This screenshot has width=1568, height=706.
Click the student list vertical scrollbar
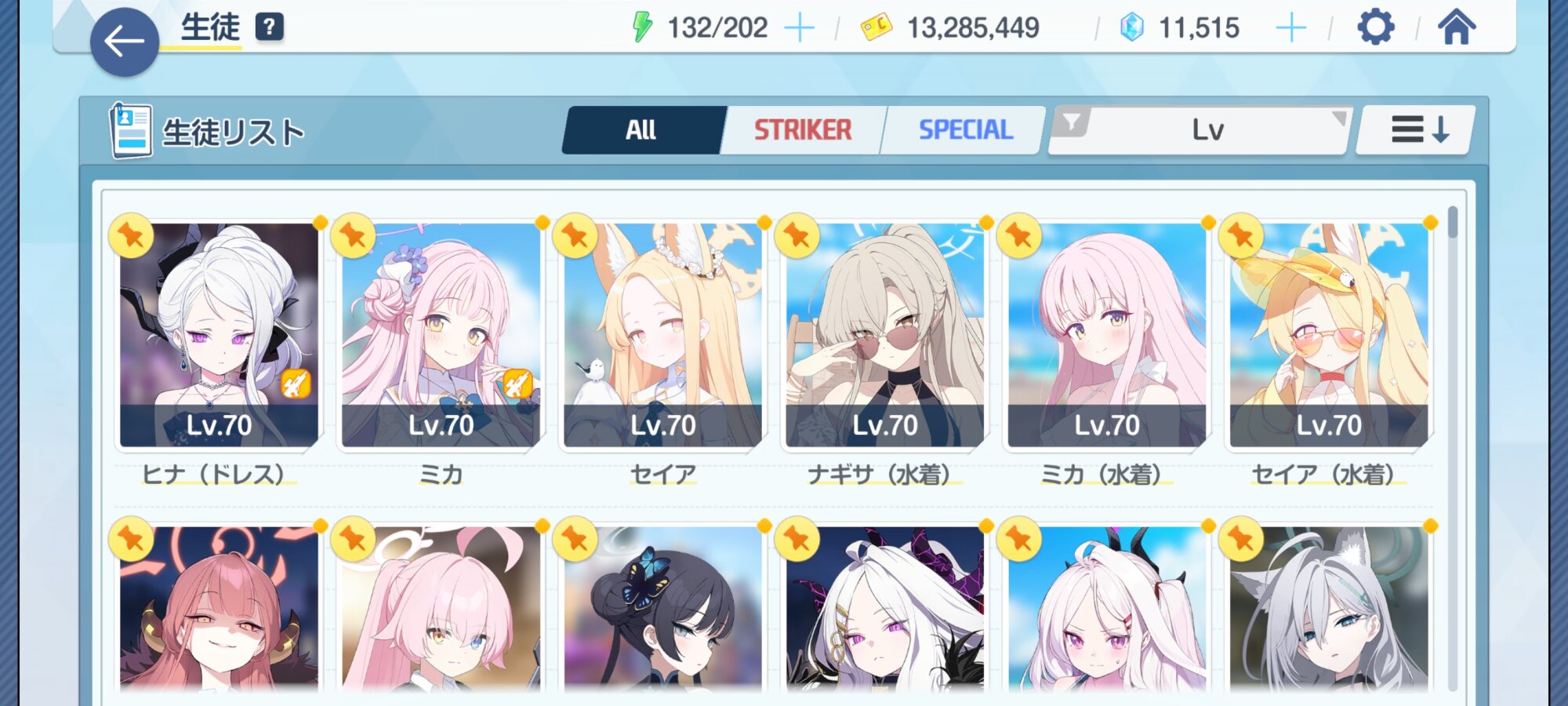pyautogui.click(x=1453, y=447)
